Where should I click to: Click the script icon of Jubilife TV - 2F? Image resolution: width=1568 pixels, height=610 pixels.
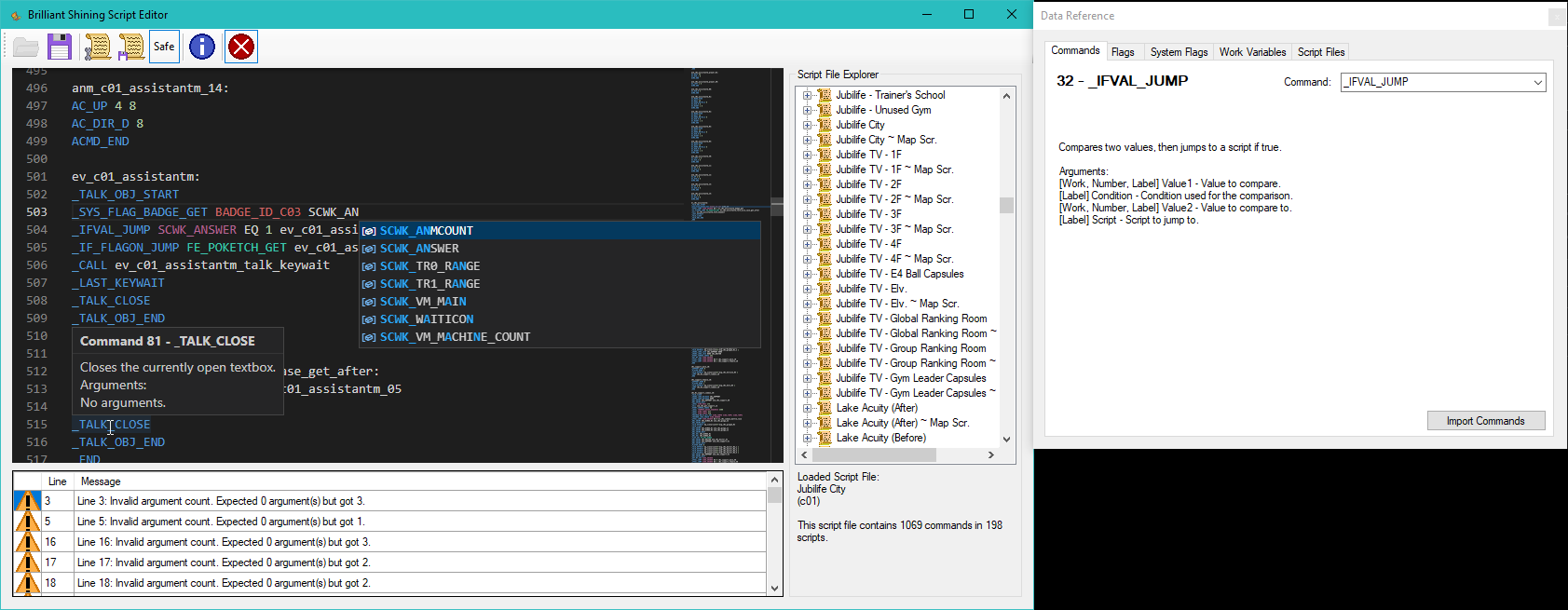[825, 184]
